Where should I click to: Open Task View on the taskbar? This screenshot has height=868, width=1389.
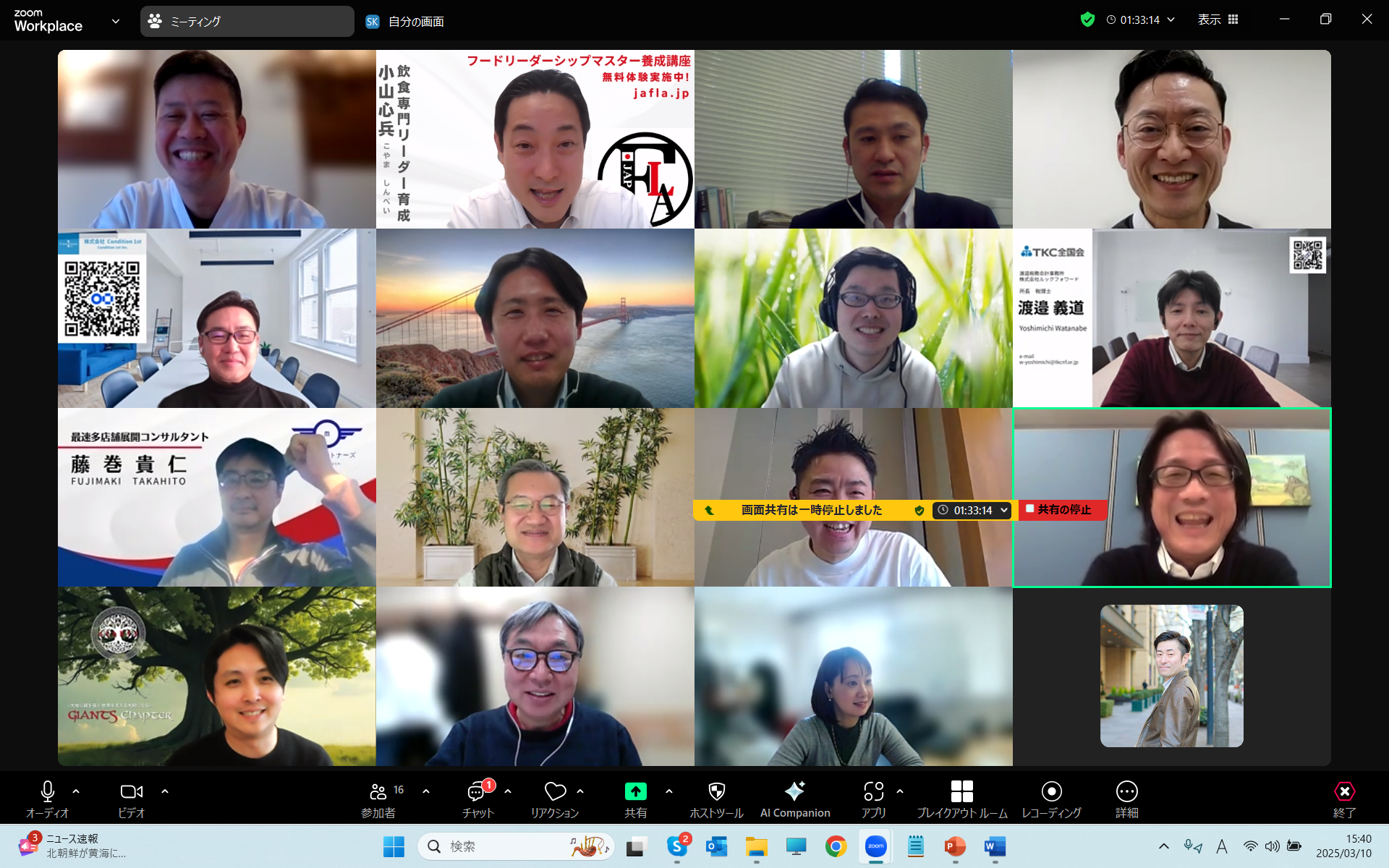pyautogui.click(x=637, y=846)
